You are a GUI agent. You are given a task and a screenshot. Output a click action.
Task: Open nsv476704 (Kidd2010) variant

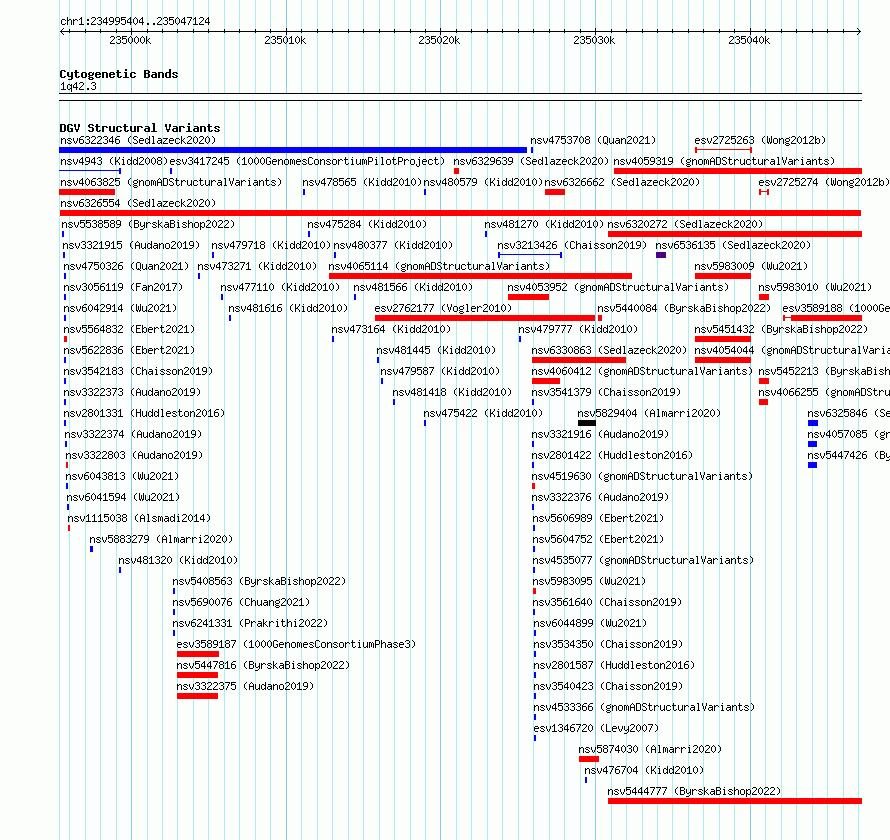pyautogui.click(x=644, y=770)
